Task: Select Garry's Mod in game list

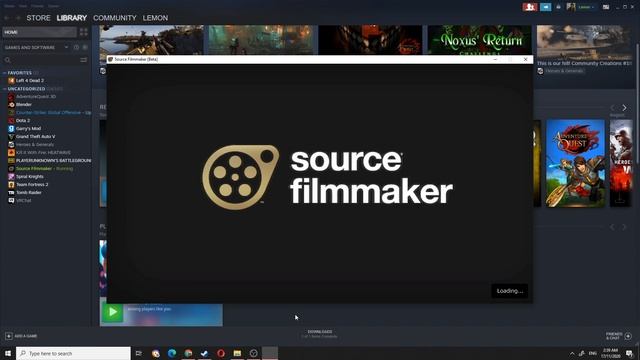Action: 29,129
